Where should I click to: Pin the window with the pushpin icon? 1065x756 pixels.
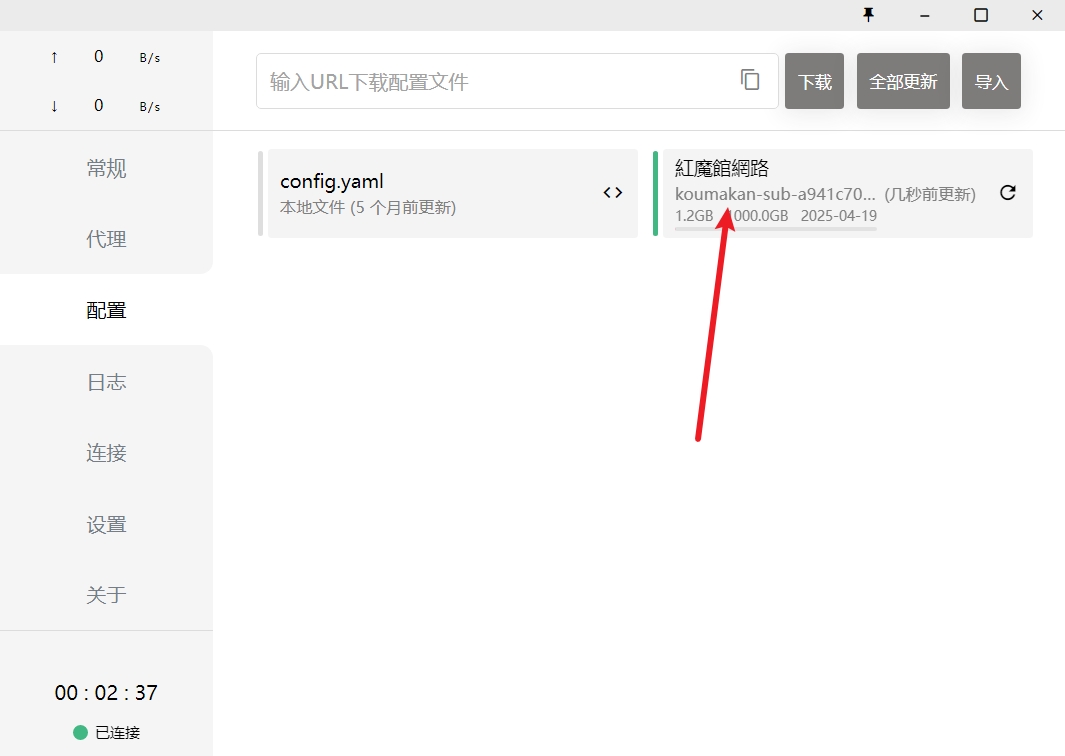[868, 14]
